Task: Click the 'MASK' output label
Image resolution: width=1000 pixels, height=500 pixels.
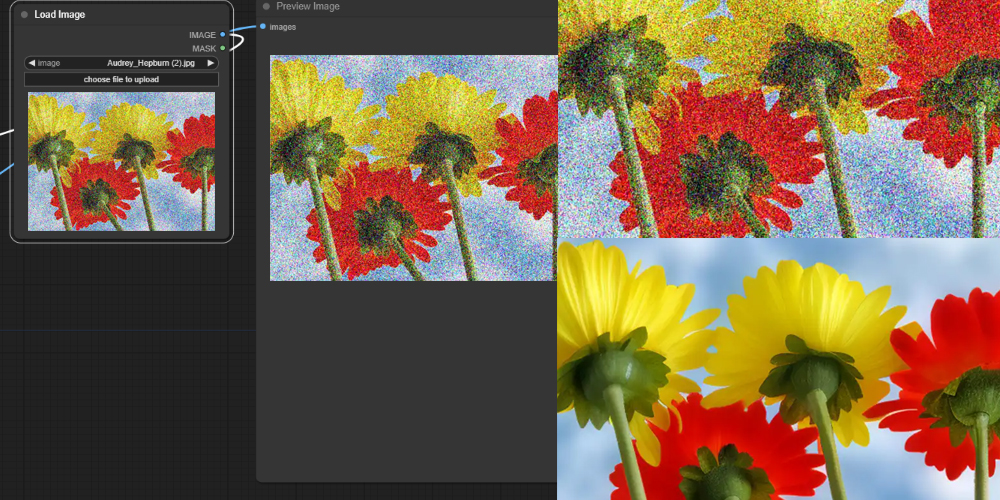Action: (204, 48)
